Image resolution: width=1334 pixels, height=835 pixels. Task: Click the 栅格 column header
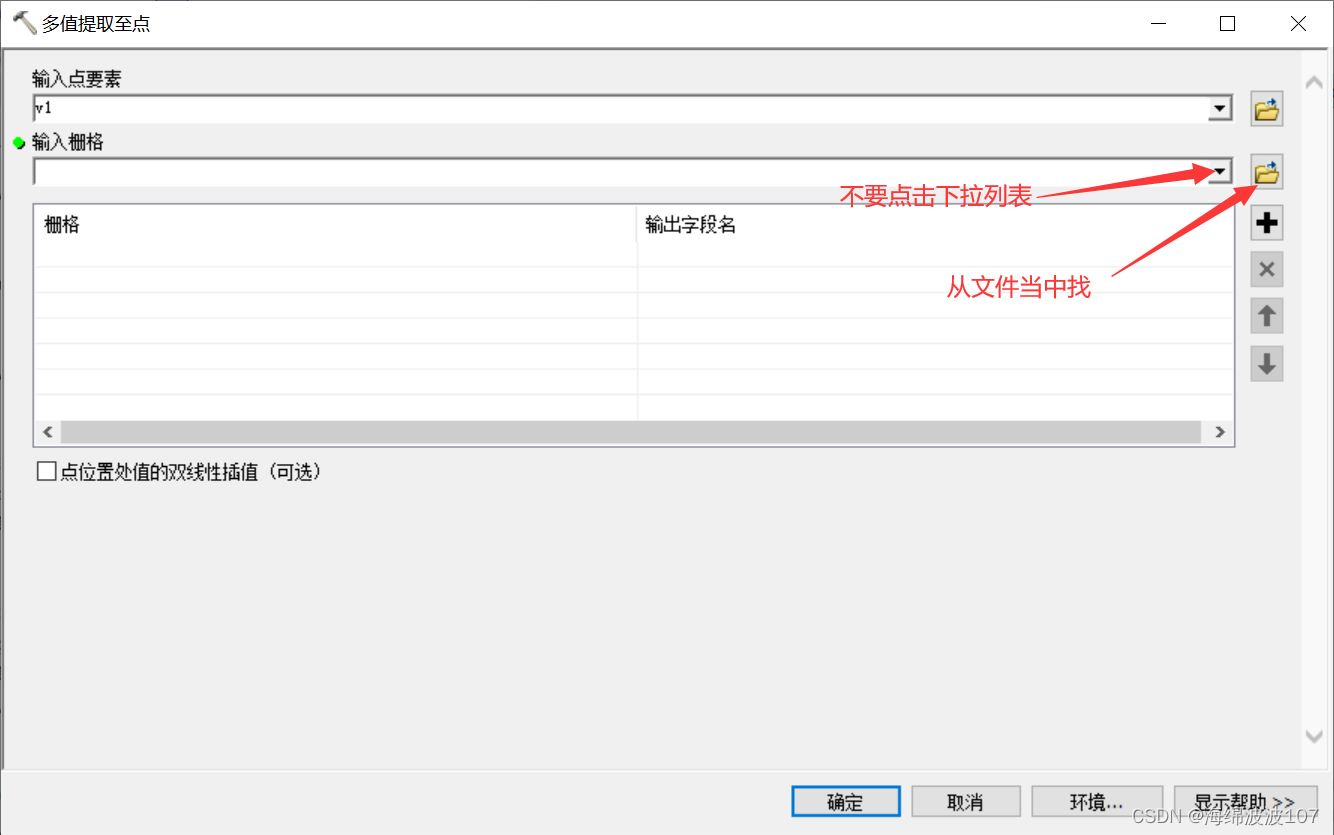(x=336, y=225)
